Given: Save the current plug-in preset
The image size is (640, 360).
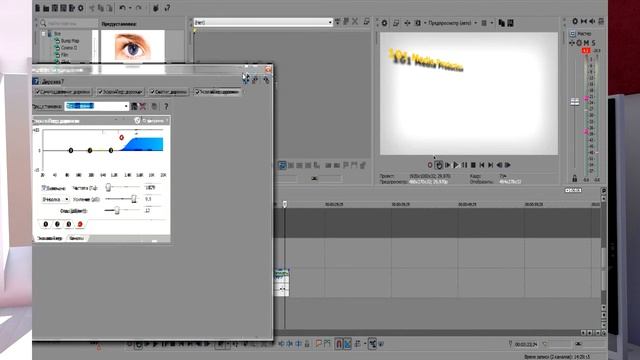Looking at the screenshot, I should pyautogui.click(x=134, y=107).
